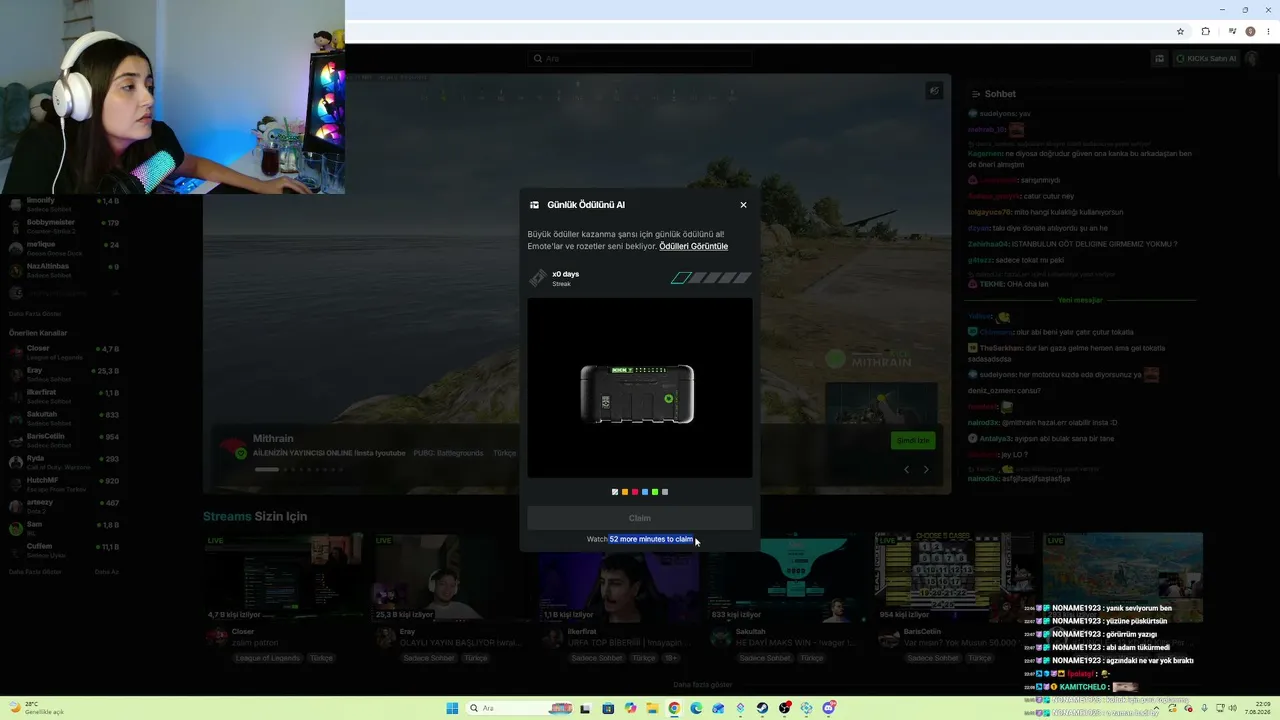Open the weather widget on the taskbar
1280x720 pixels.
[35, 708]
